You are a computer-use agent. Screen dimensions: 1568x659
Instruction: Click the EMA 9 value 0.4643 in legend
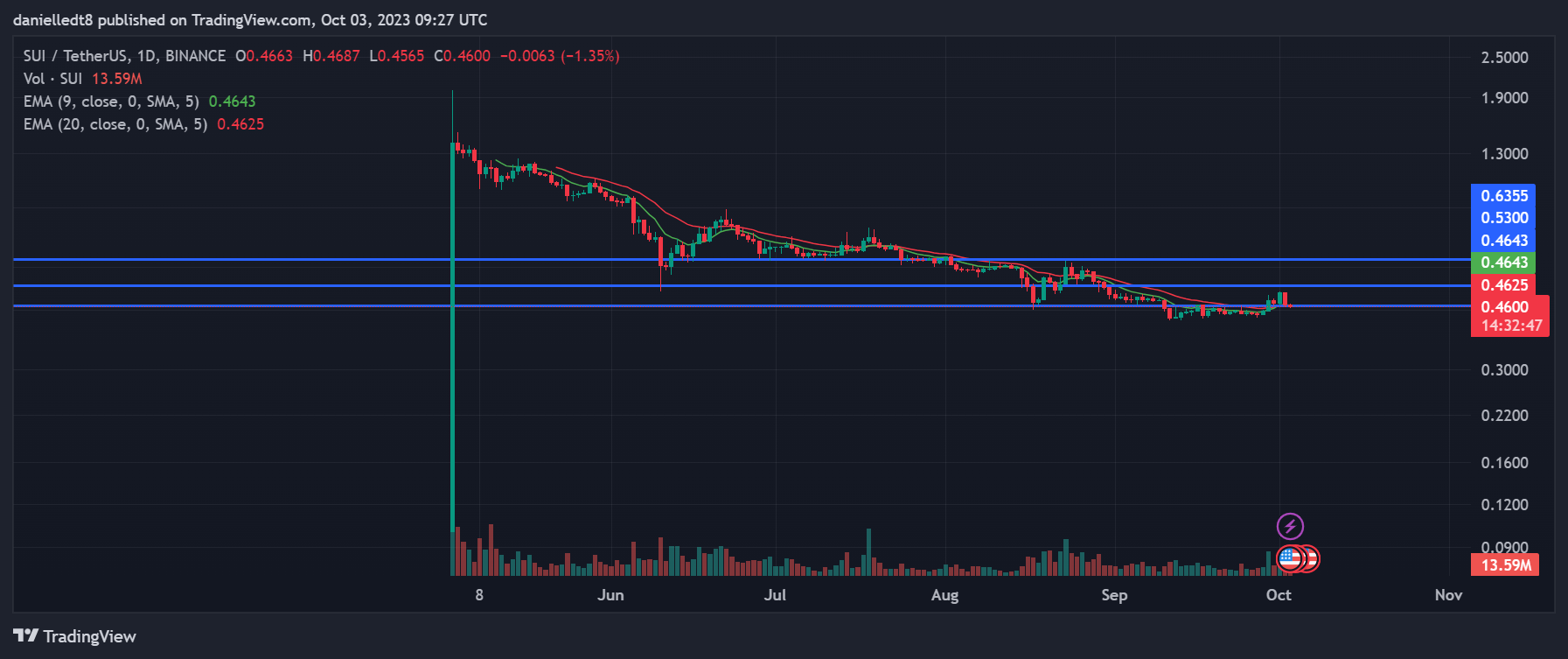[x=232, y=102]
